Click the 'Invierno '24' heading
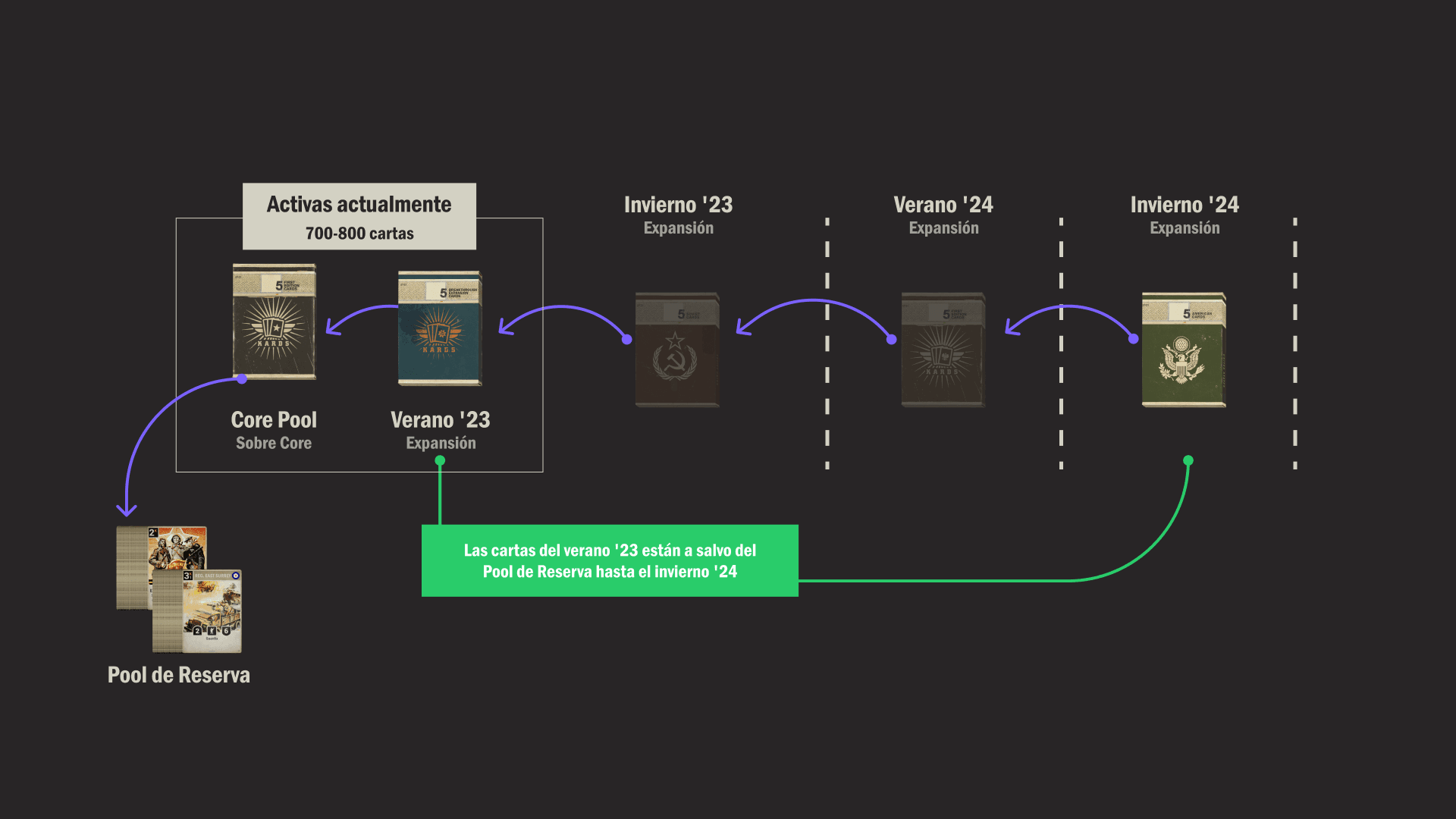Screen dimensions: 1456x819 1184,205
